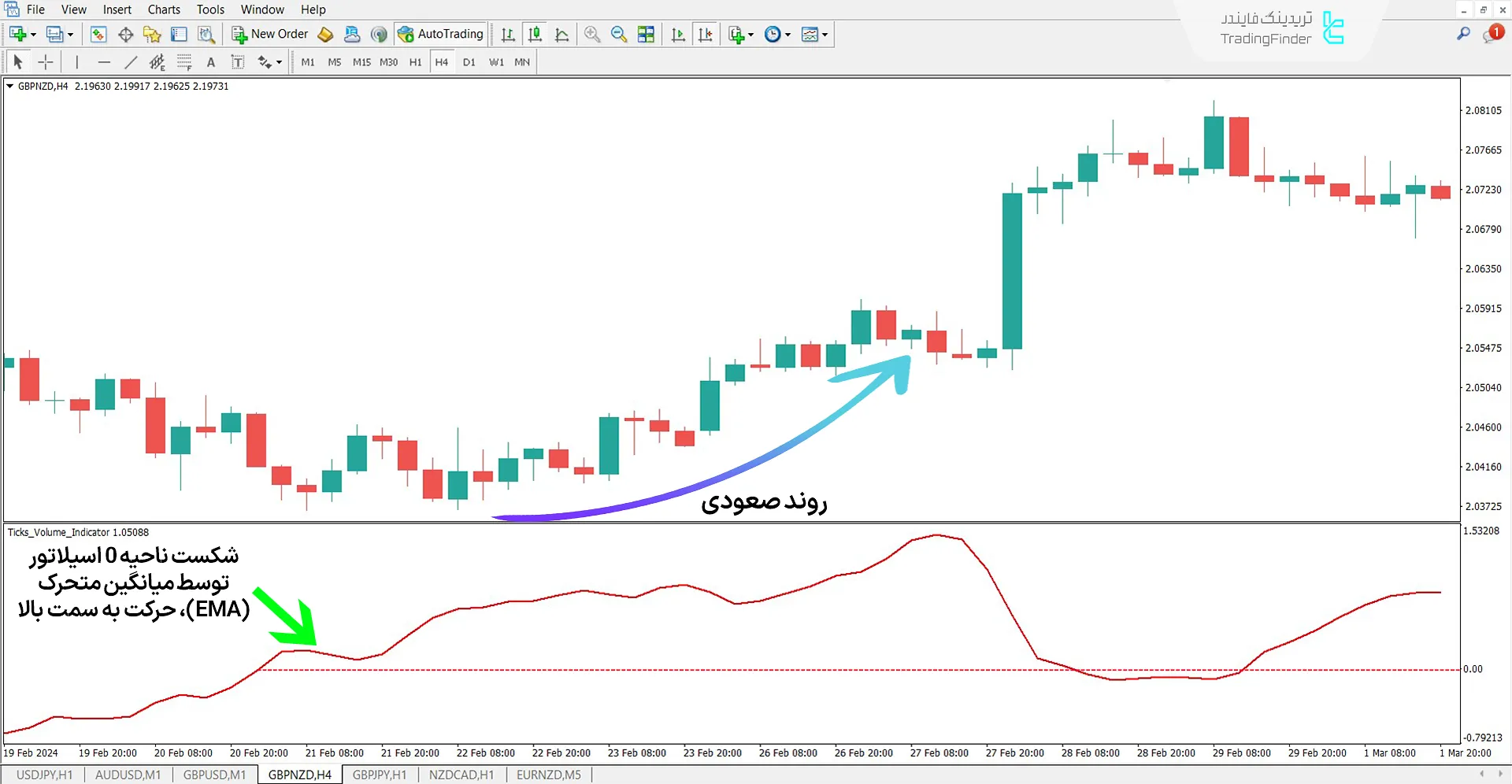The height and width of the screenshot is (784, 1512).
Task: Click the Tile Windows icon
Action: [646, 34]
